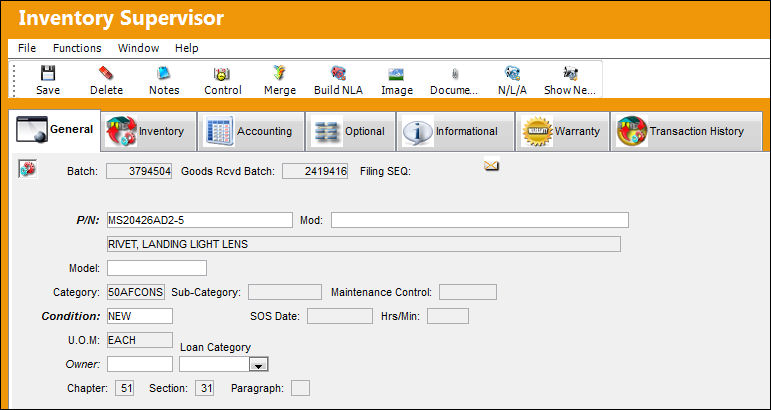Viewport: 771px width, 410px height.
Task: Click the Control toolbar icon
Action: [222, 74]
